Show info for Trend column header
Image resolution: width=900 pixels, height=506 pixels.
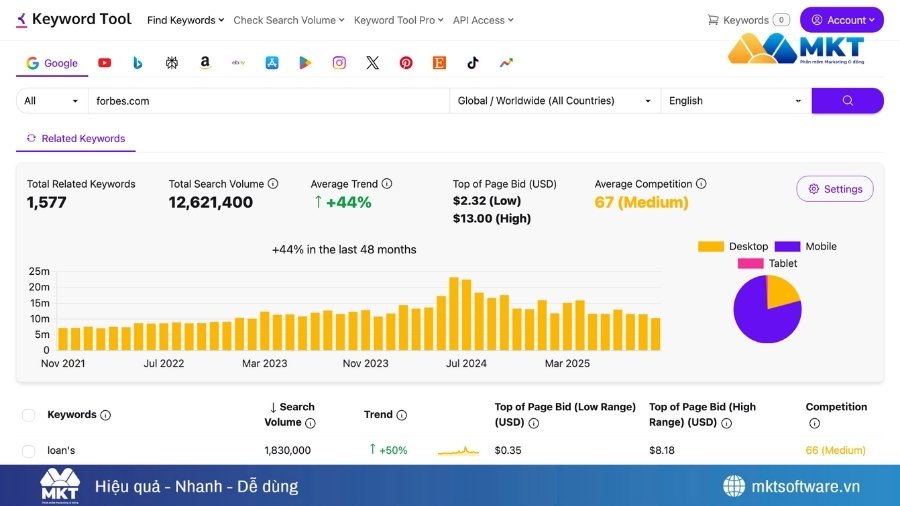click(x=402, y=415)
